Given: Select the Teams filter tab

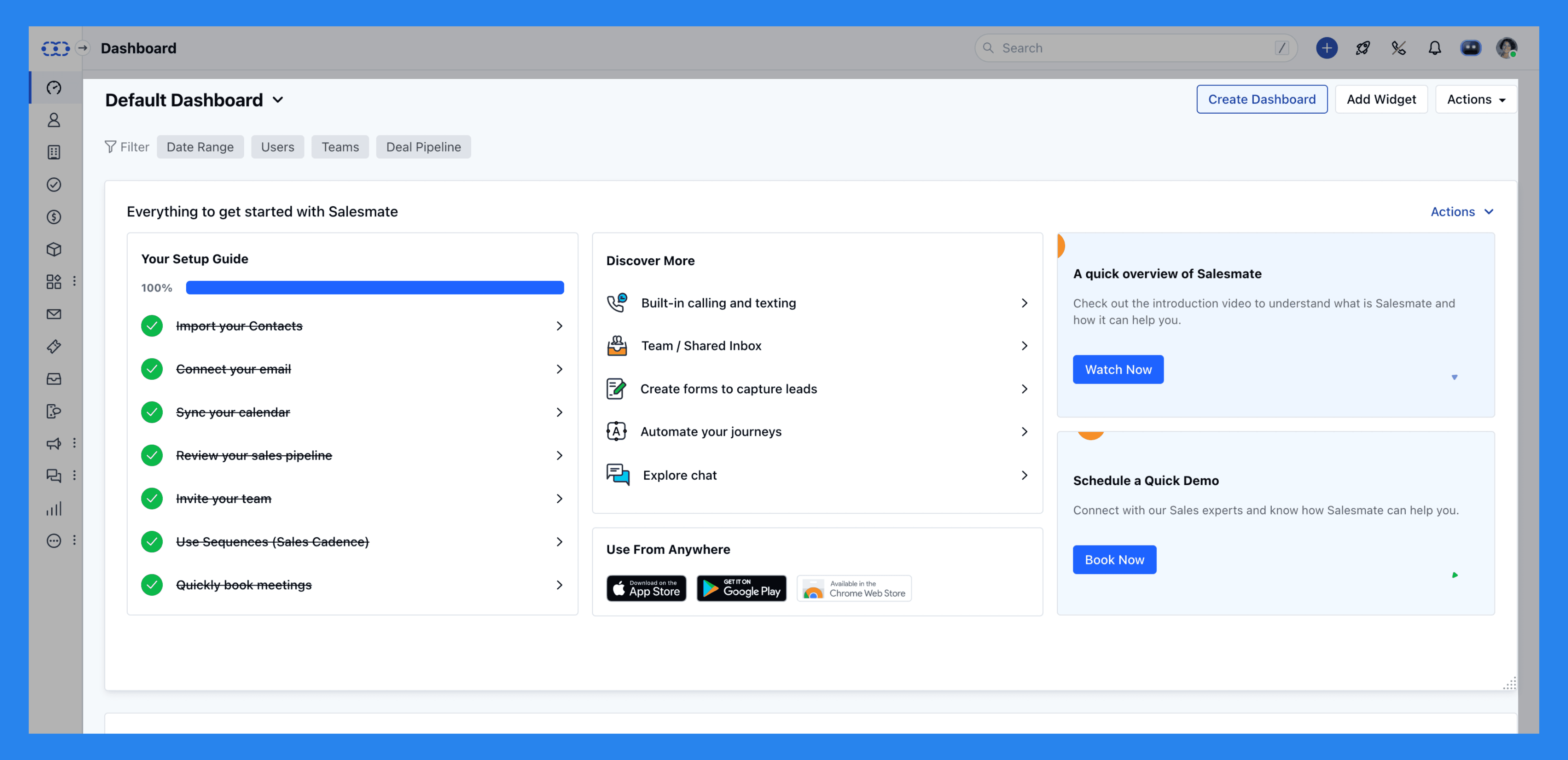Looking at the screenshot, I should tap(340, 147).
